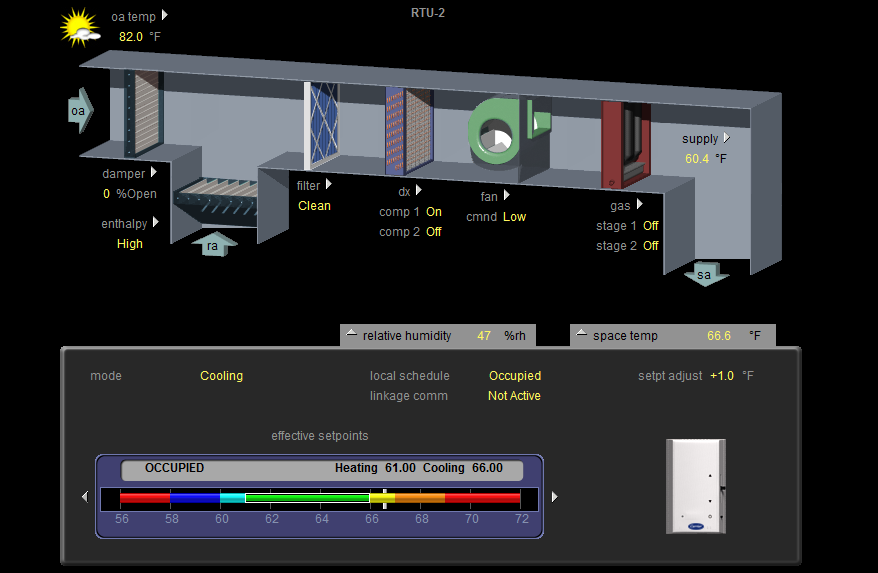Click setpt adjust +1.0 value
The height and width of the screenshot is (573, 878).
(x=722, y=376)
